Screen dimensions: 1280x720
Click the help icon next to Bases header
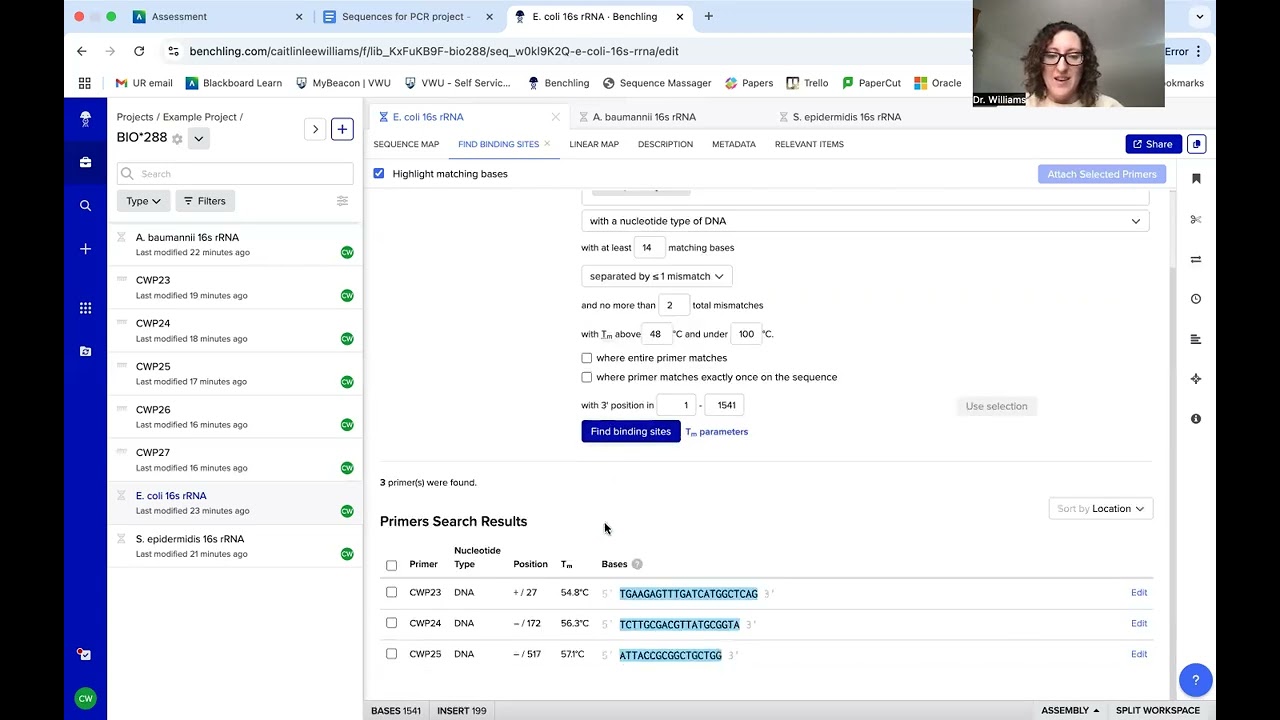pyautogui.click(x=637, y=564)
